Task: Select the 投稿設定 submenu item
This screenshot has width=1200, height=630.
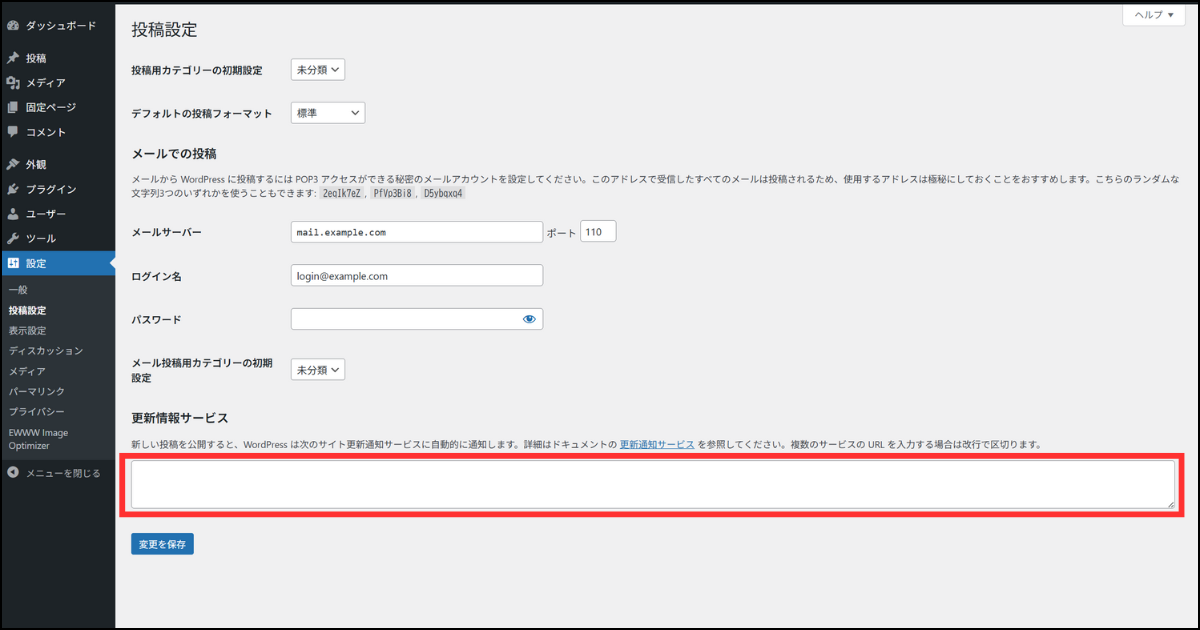Action: point(27,310)
